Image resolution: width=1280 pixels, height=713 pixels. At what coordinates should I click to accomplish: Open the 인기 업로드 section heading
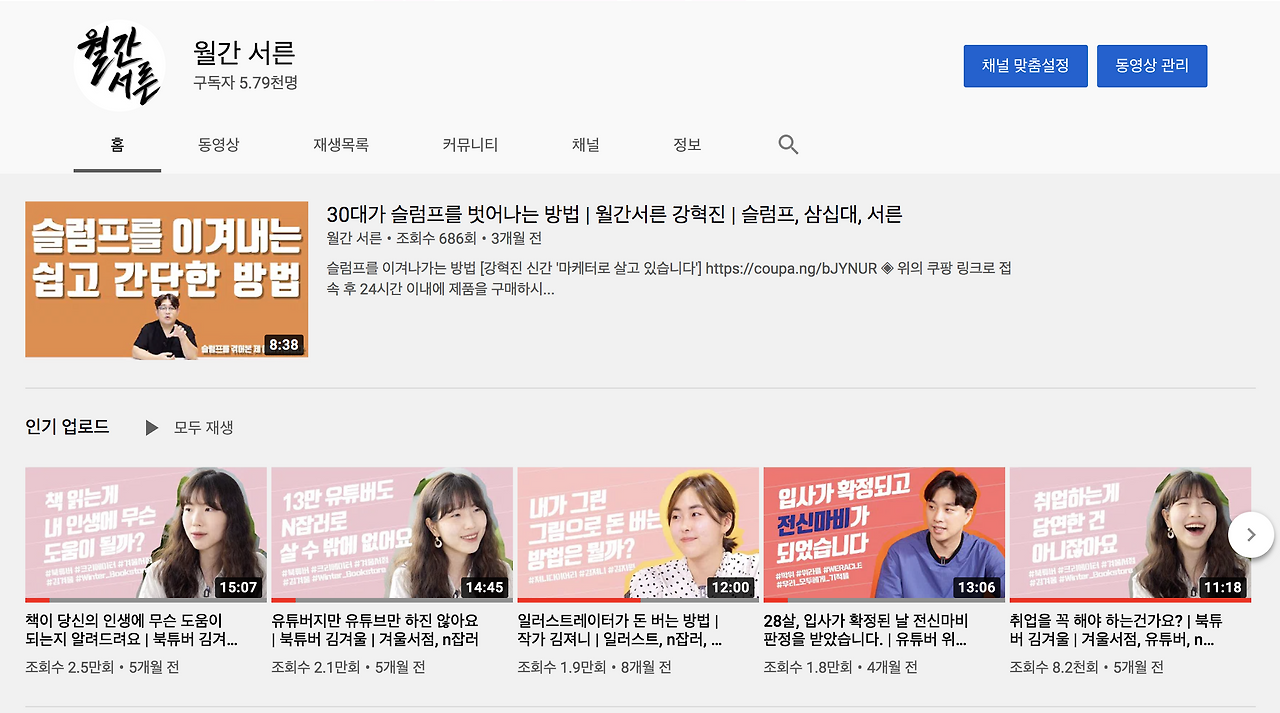click(67, 427)
